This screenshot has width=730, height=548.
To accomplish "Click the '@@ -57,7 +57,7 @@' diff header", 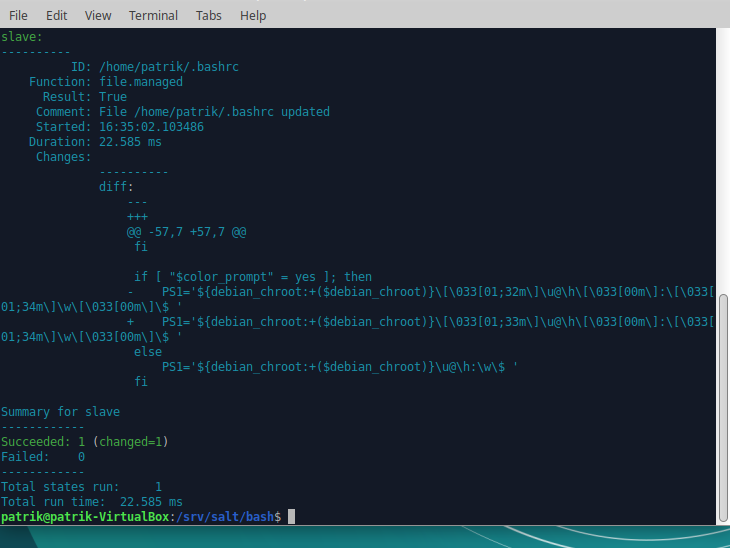I will pyautogui.click(x=187, y=231).
